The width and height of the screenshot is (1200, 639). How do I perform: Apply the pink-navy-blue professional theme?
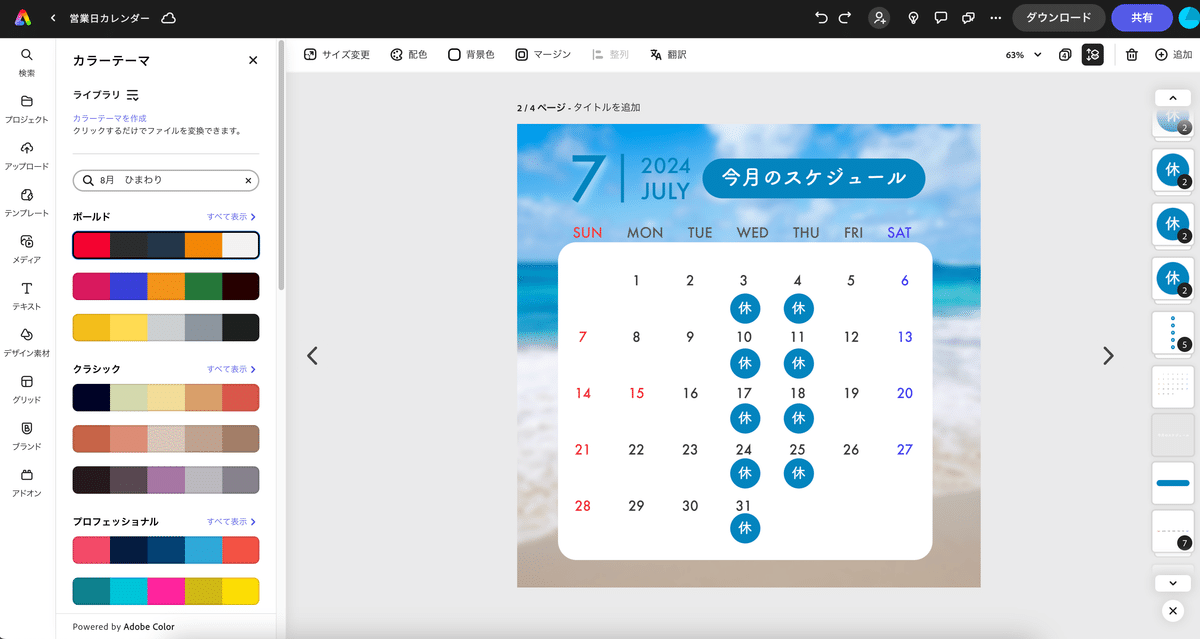[x=166, y=550]
